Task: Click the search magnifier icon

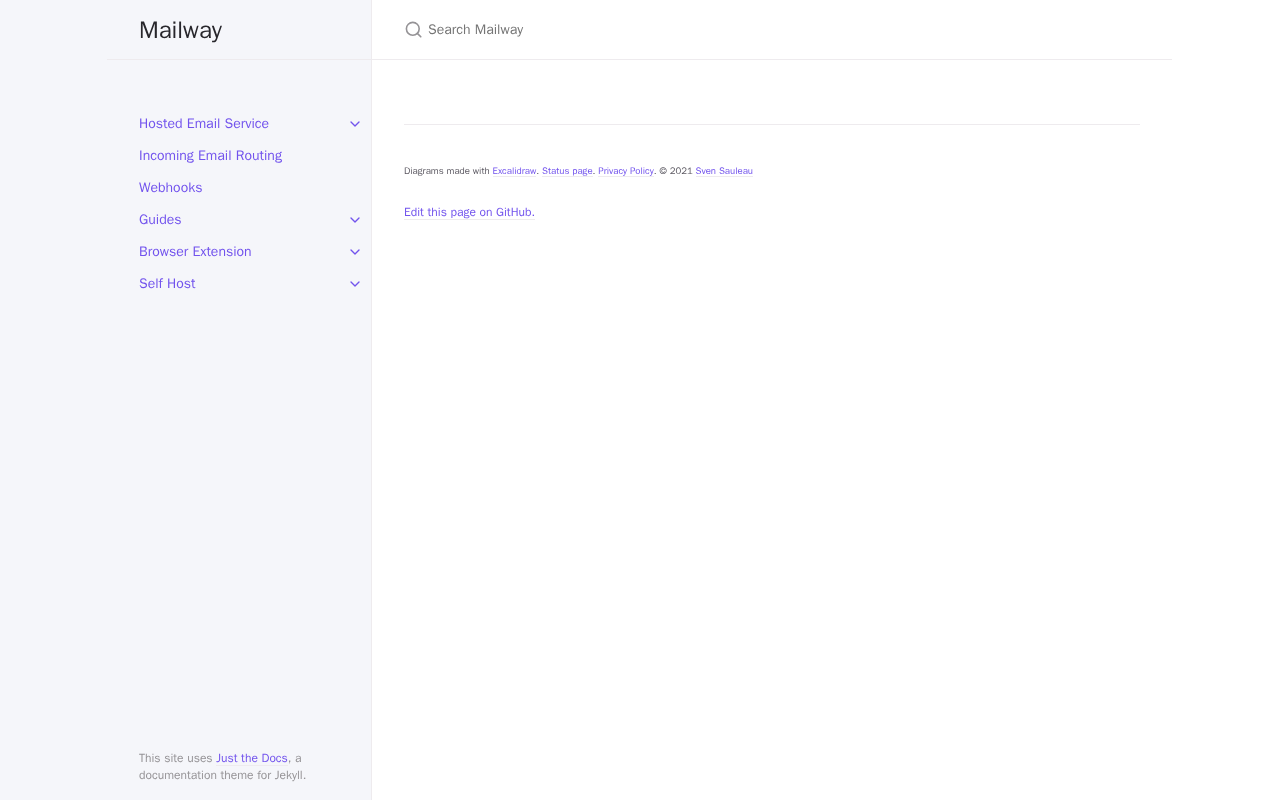Action: 413,30
